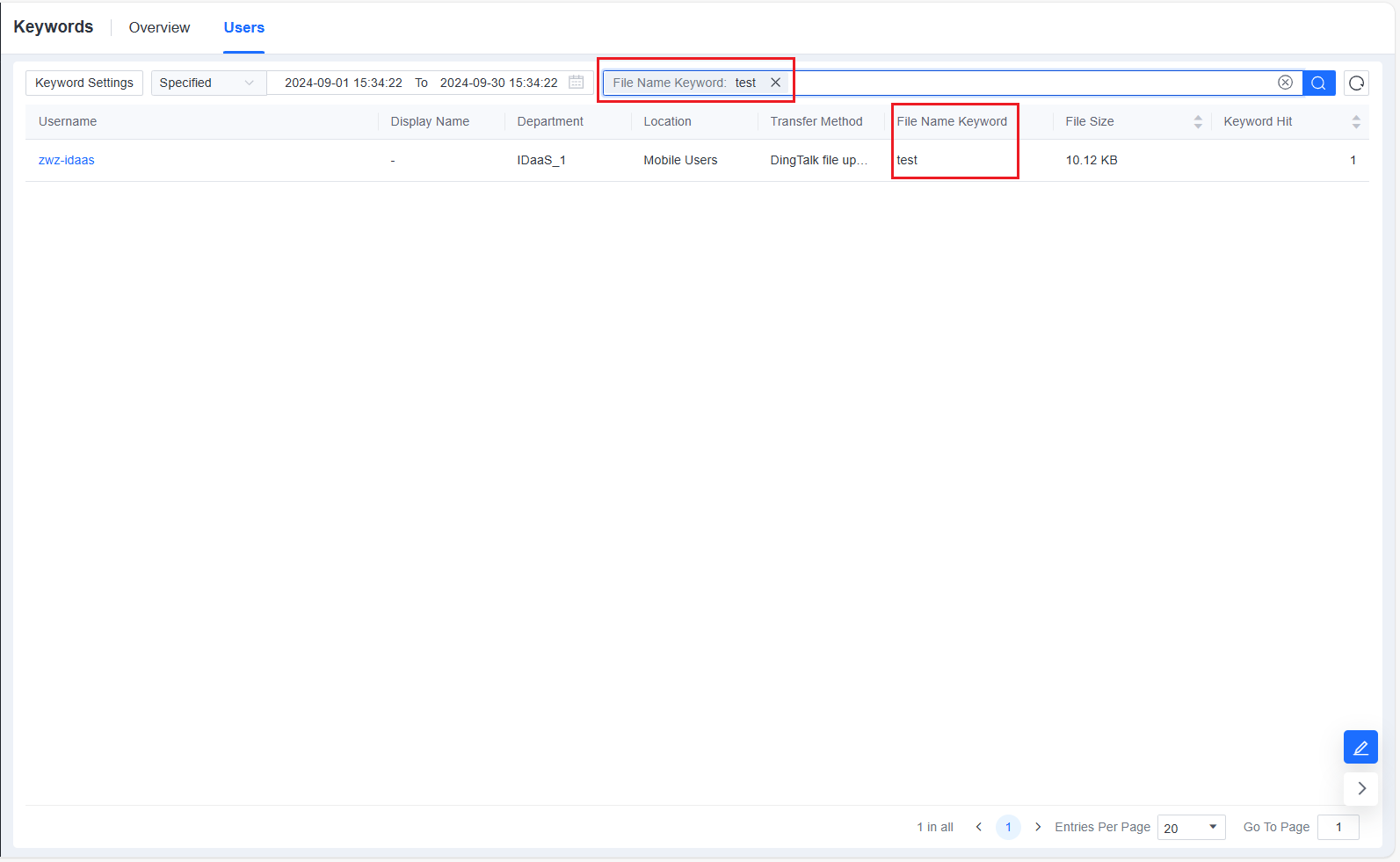Screen dimensions: 1400x862
Task: Click the Transfer Method column header
Action: [x=816, y=121]
